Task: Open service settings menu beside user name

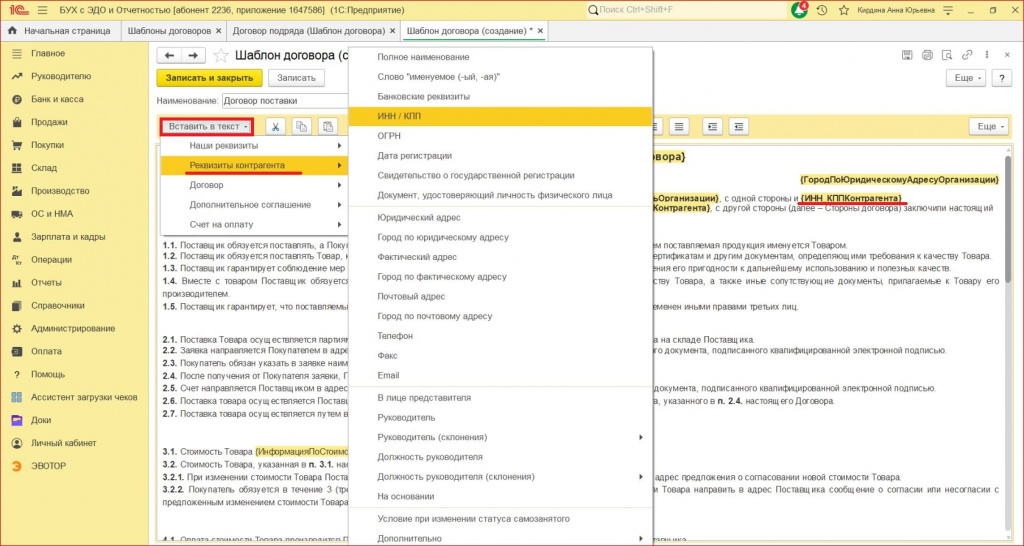Action: [949, 10]
